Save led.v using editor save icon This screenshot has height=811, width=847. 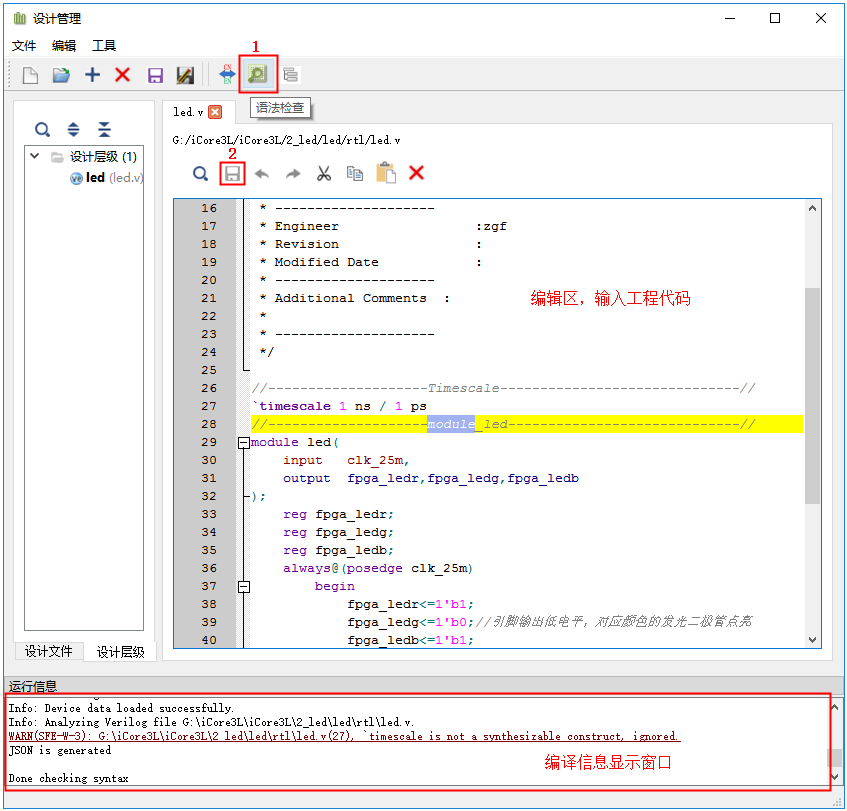tap(232, 173)
